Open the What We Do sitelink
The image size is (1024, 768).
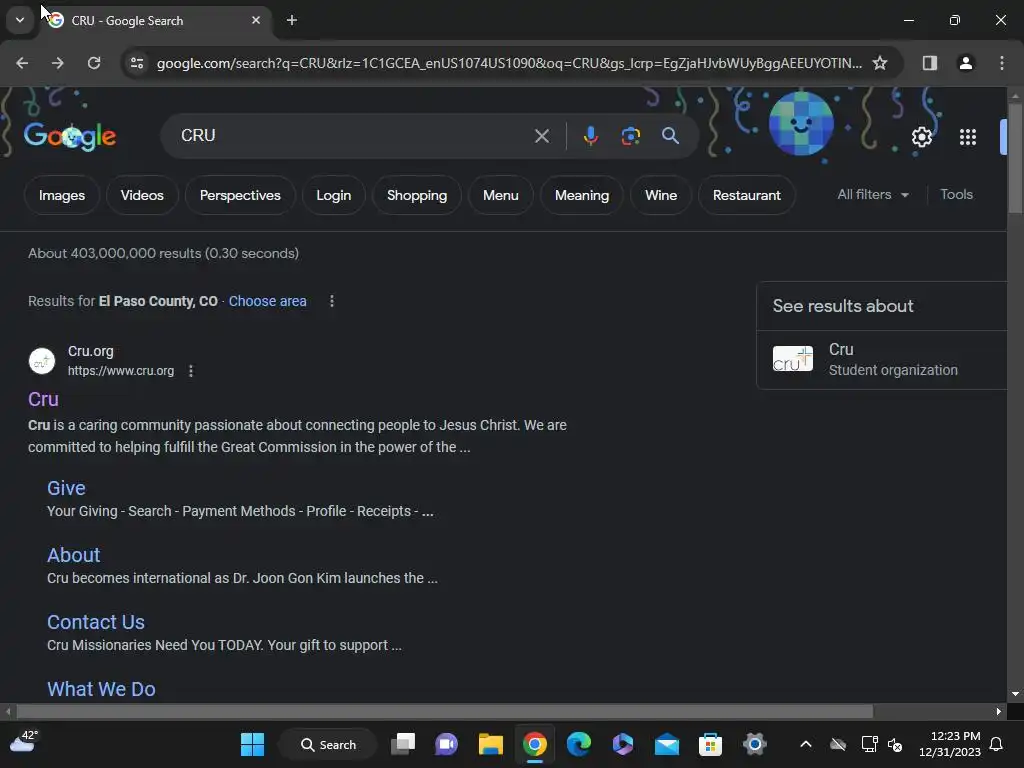click(101, 689)
